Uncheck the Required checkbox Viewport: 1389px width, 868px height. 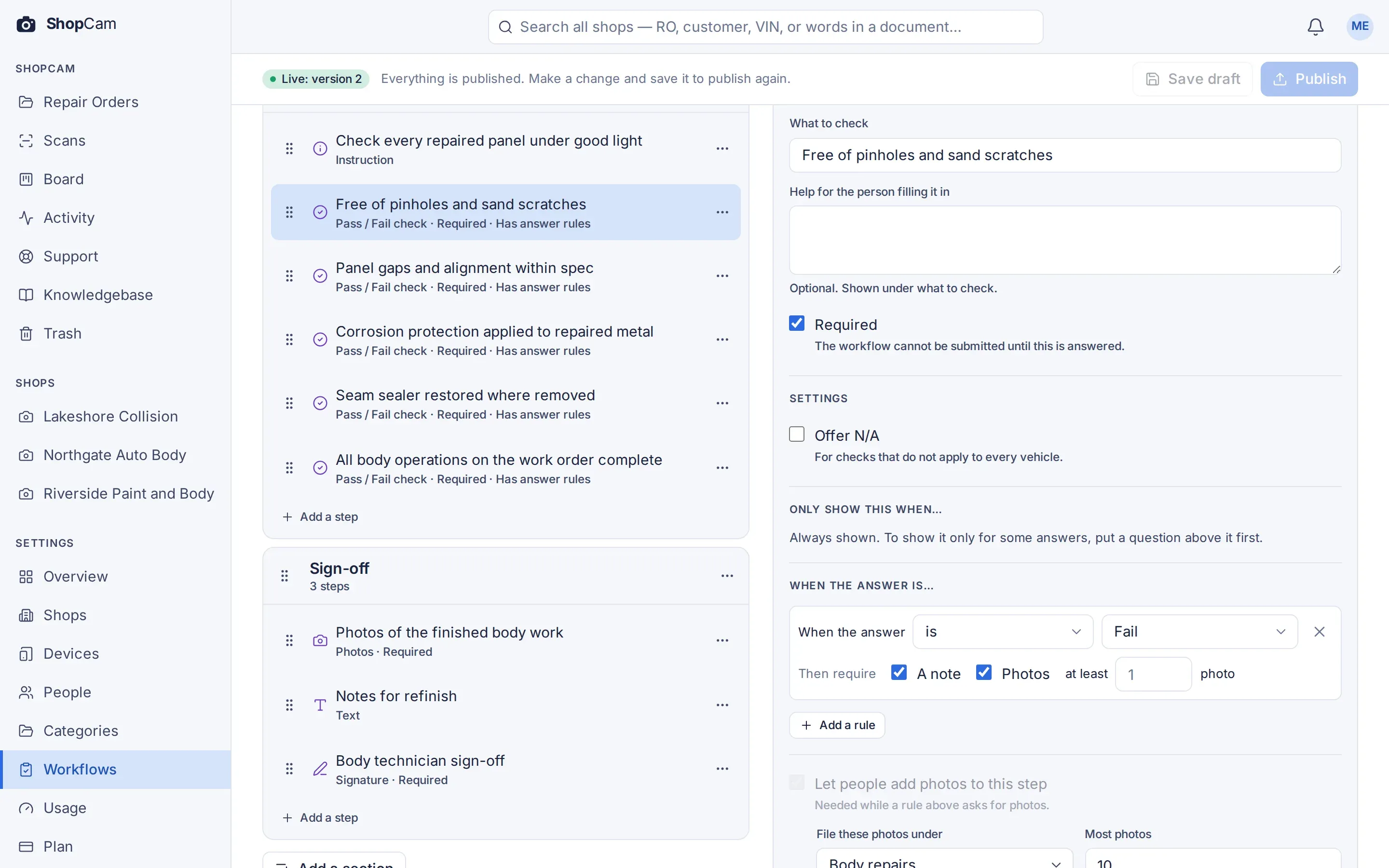[x=797, y=323]
